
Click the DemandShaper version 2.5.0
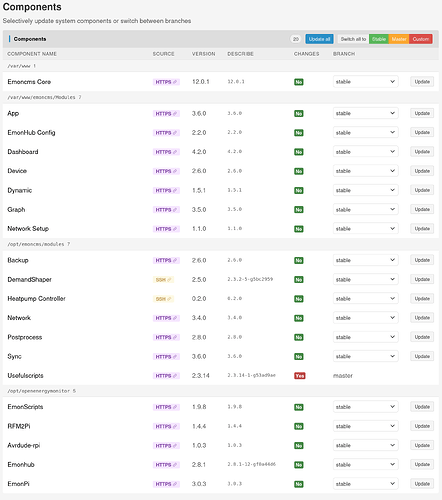199,280
